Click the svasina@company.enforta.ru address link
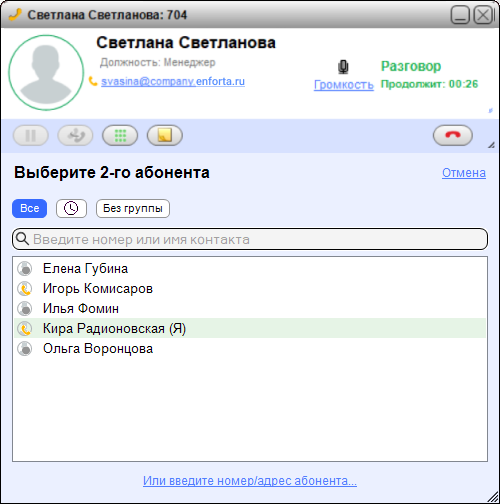 tap(173, 81)
